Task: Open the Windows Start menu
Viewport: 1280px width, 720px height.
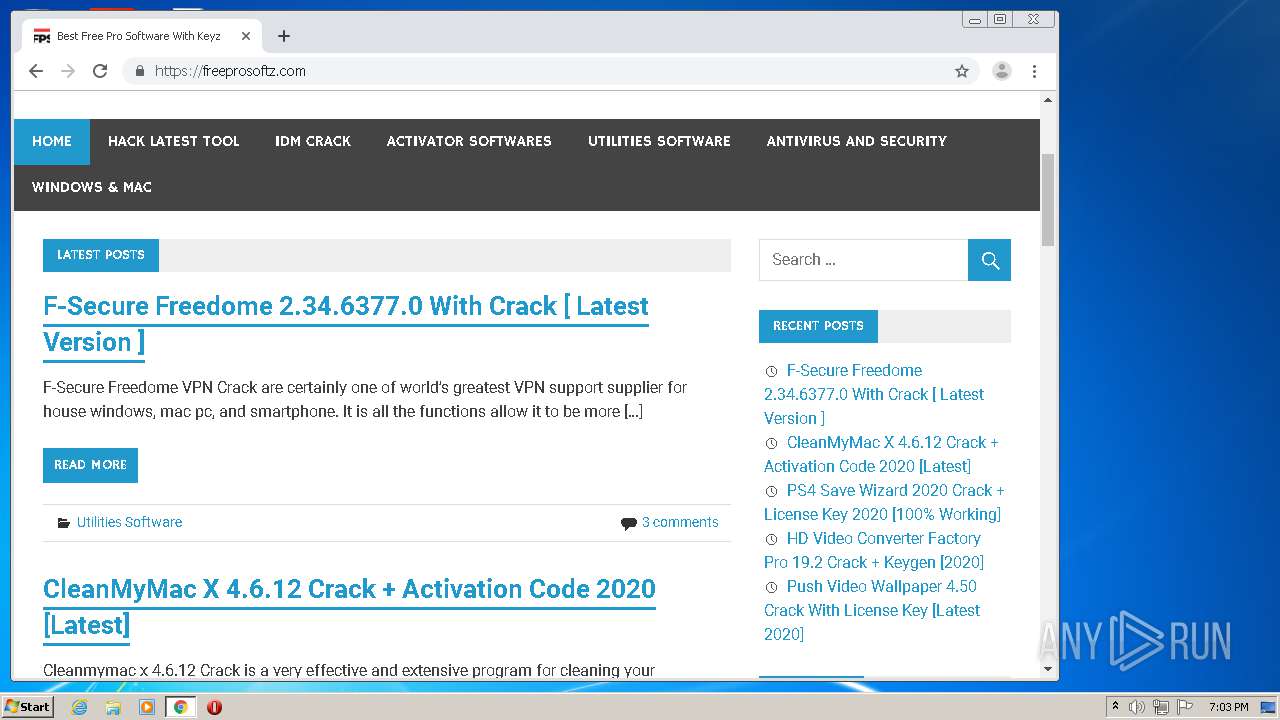Action: click(27, 707)
